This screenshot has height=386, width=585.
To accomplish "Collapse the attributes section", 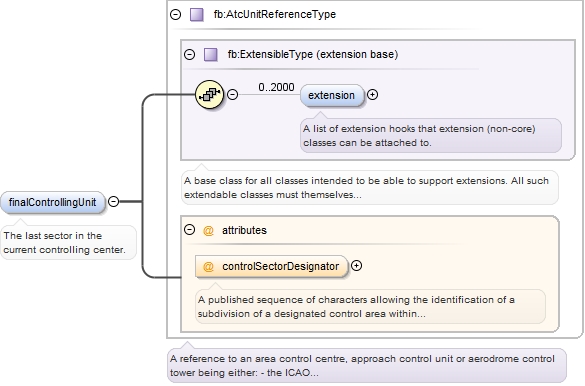I will click(x=190, y=229).
